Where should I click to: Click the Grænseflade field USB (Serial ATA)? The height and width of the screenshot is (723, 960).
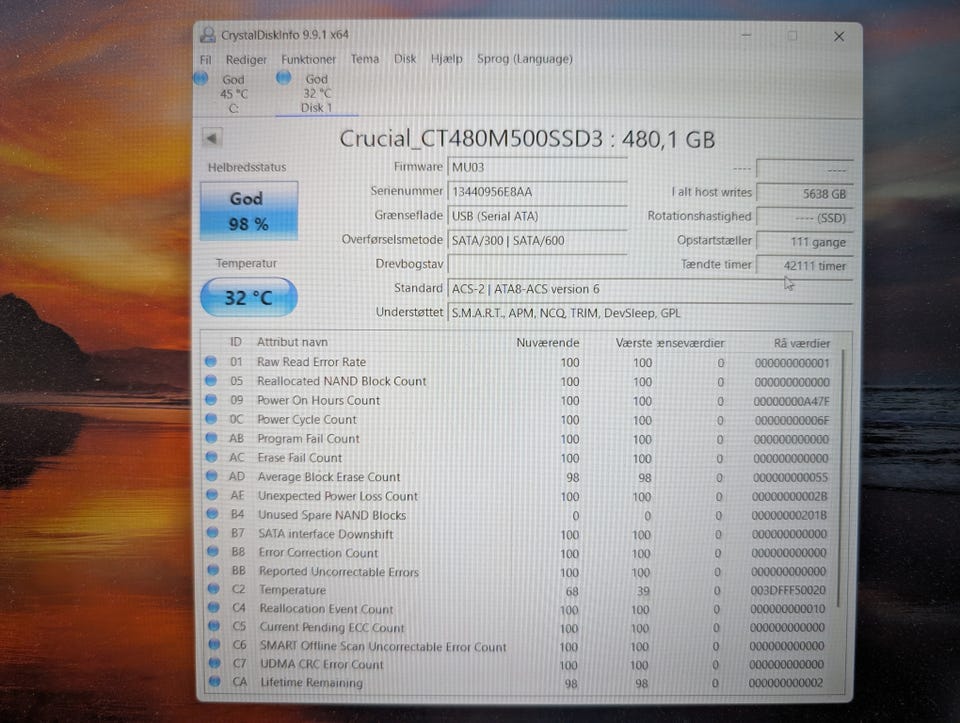click(x=537, y=216)
